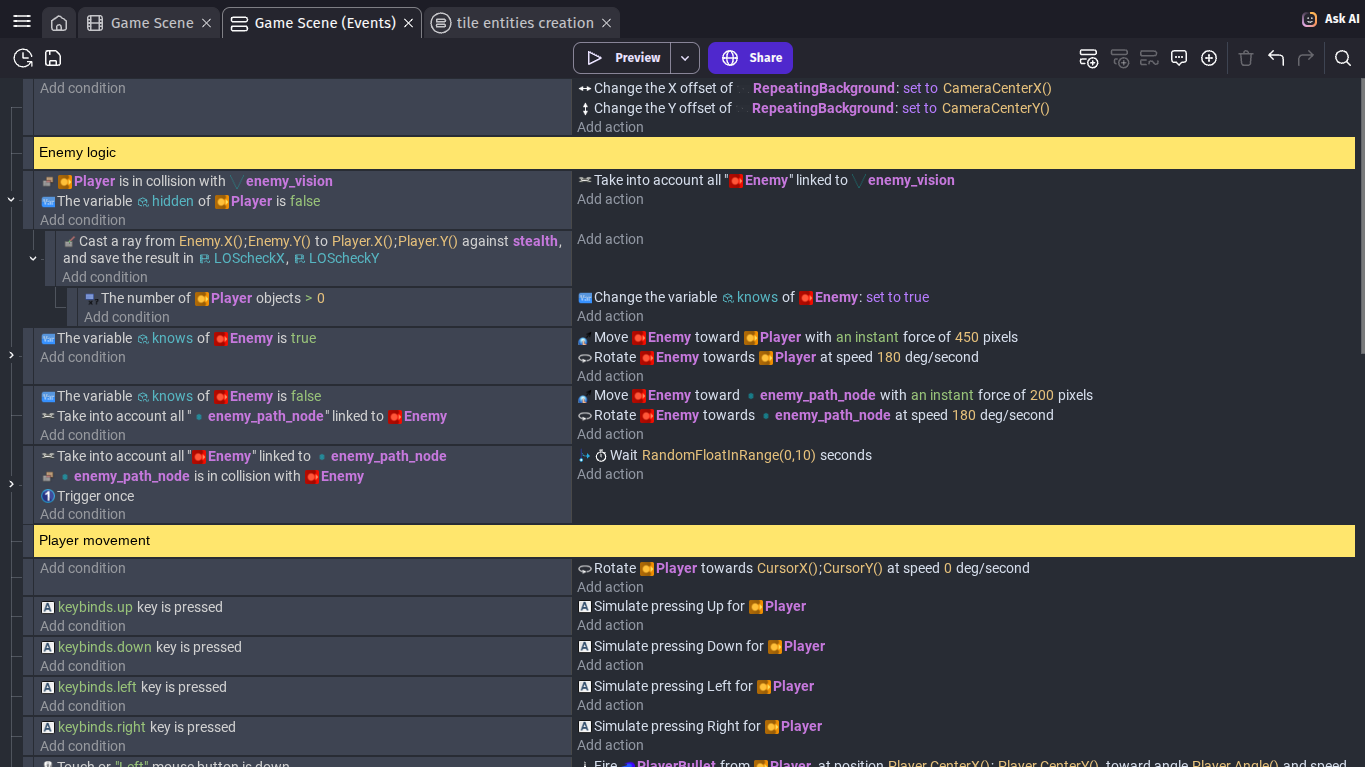Viewport: 1365px width, 767px height.
Task: Expand the 'knows of Enemy is true' event
Action: point(11,355)
